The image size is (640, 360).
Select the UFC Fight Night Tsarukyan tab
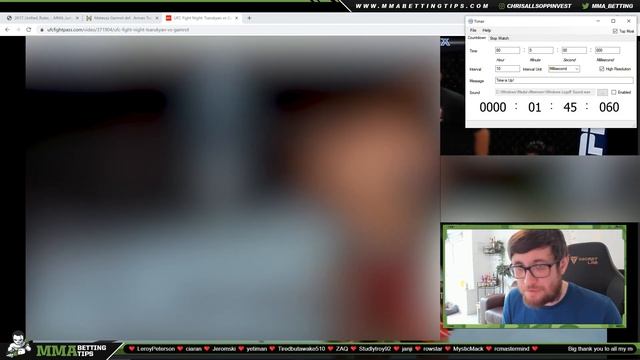click(x=202, y=18)
